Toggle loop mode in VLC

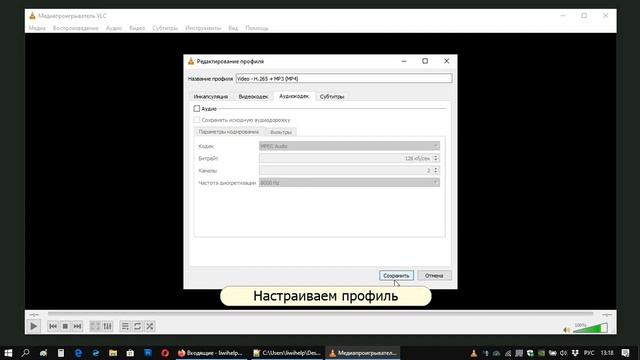[138, 326]
